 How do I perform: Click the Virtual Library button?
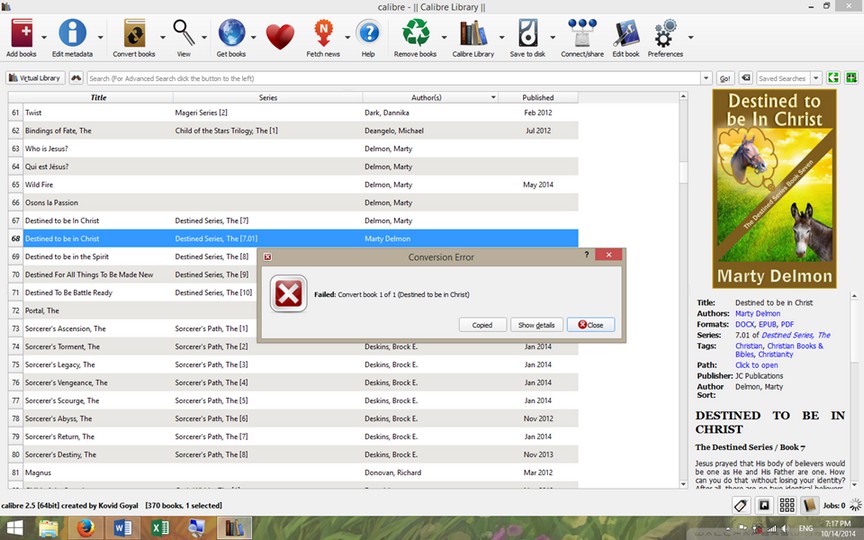(35, 78)
